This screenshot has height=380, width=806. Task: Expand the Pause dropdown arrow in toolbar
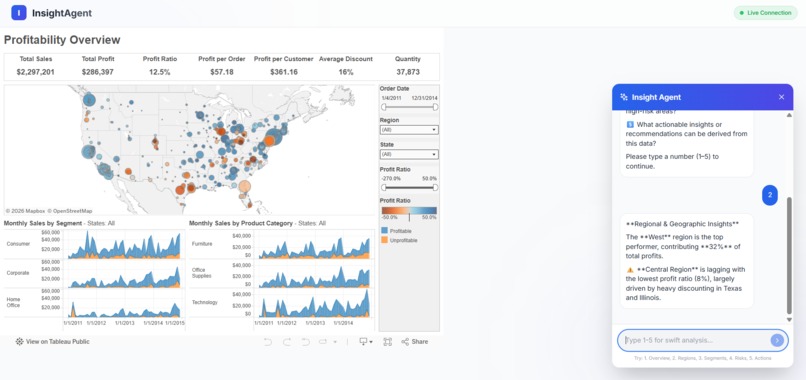coord(335,341)
